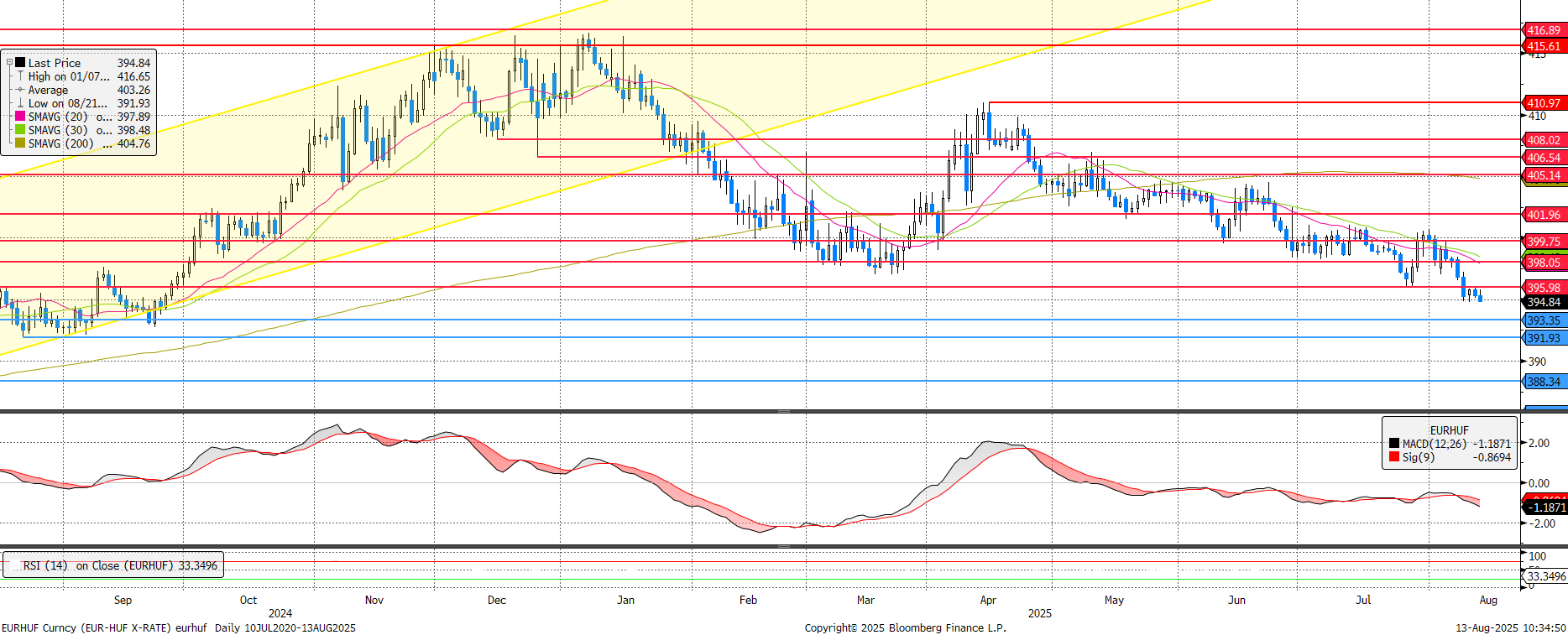Select the 401.96 red price tag
The height and width of the screenshot is (635, 1568).
click(1544, 215)
